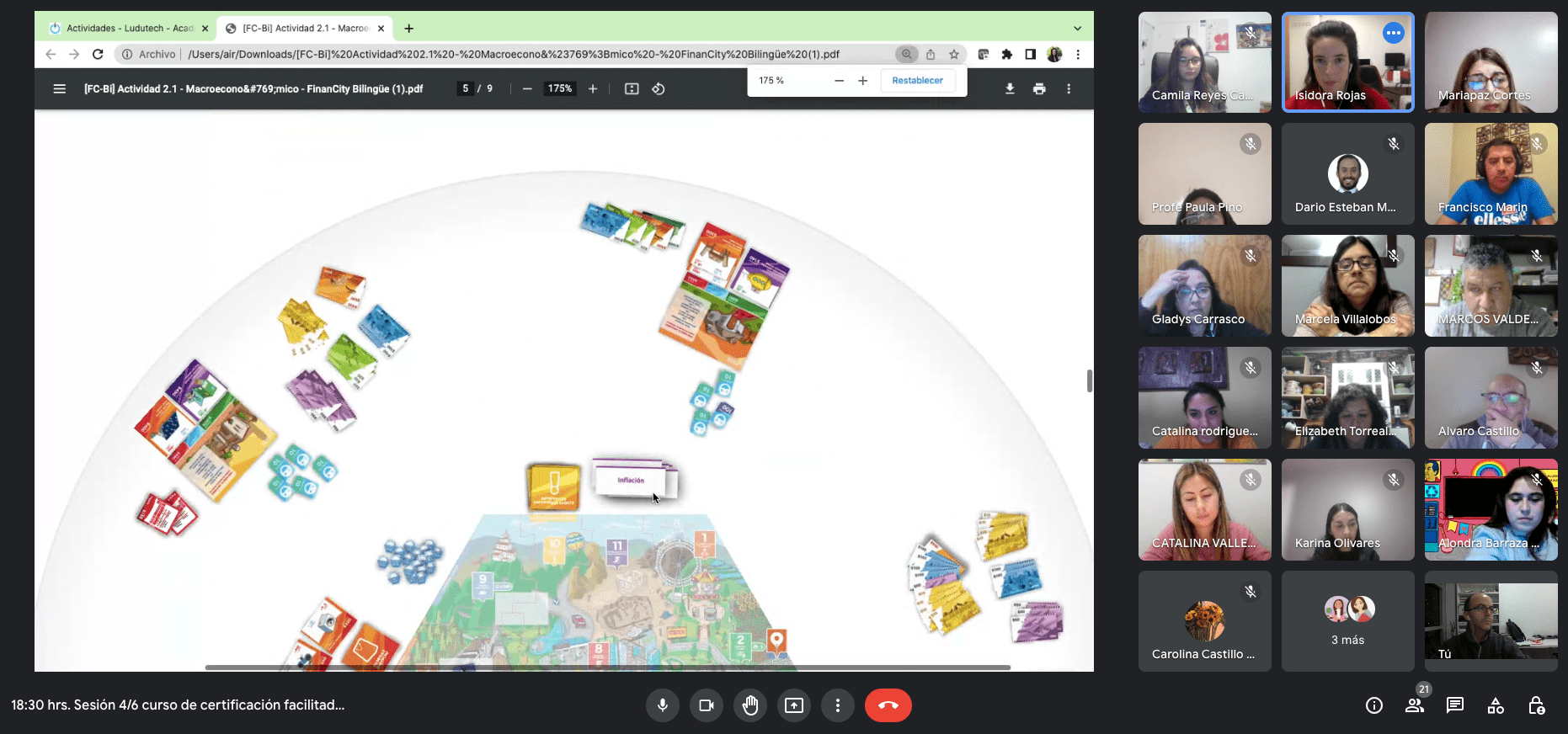
Task: Download the PDF file
Action: (x=1010, y=88)
